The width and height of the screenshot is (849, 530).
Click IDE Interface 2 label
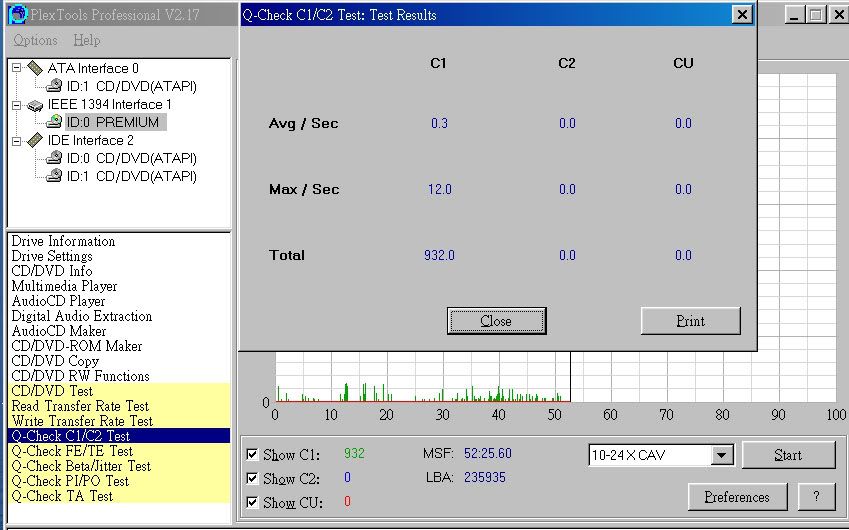(x=90, y=141)
